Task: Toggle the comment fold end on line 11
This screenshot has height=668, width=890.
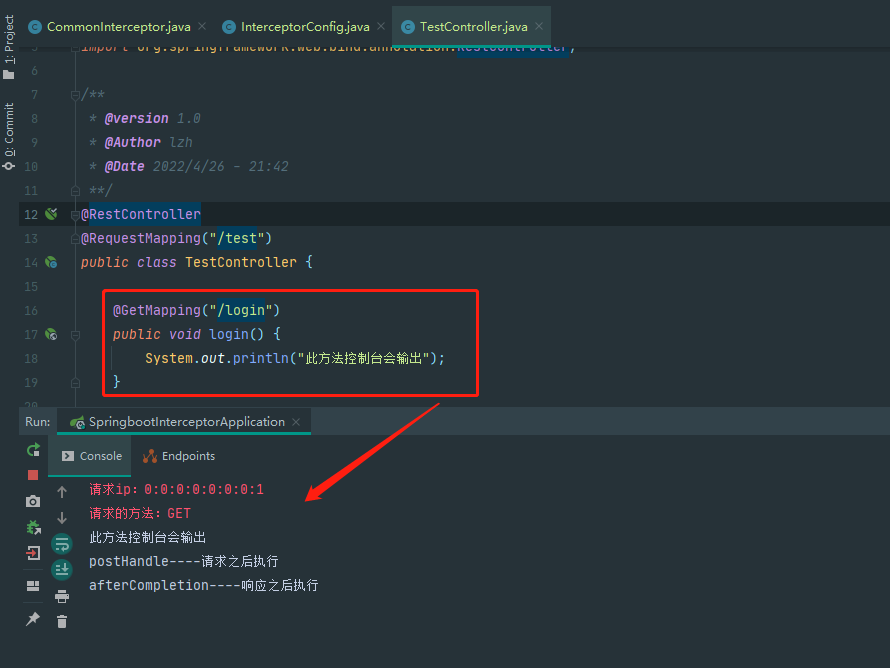Action: coord(75,191)
